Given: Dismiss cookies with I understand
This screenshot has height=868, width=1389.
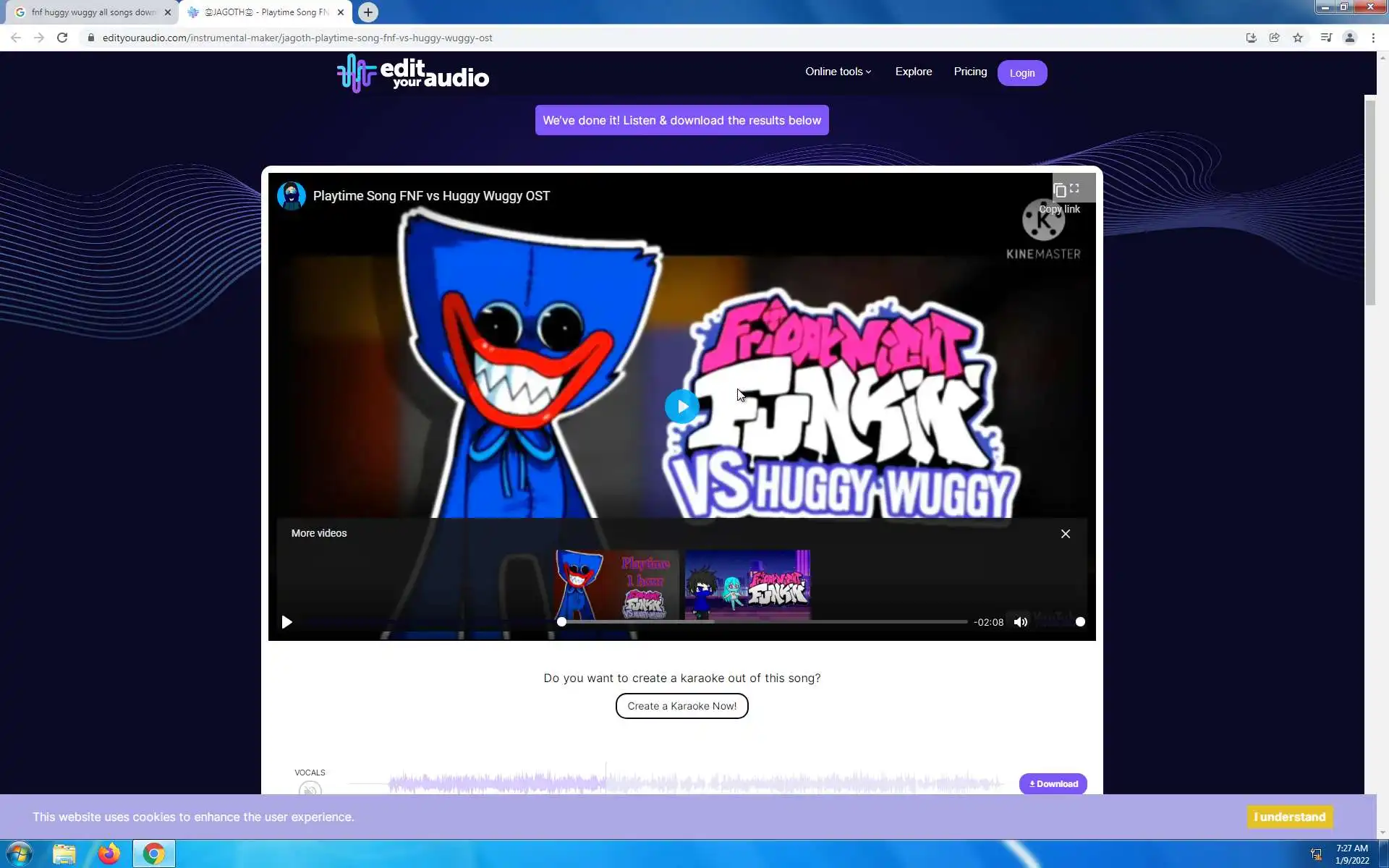Looking at the screenshot, I should click(x=1289, y=817).
